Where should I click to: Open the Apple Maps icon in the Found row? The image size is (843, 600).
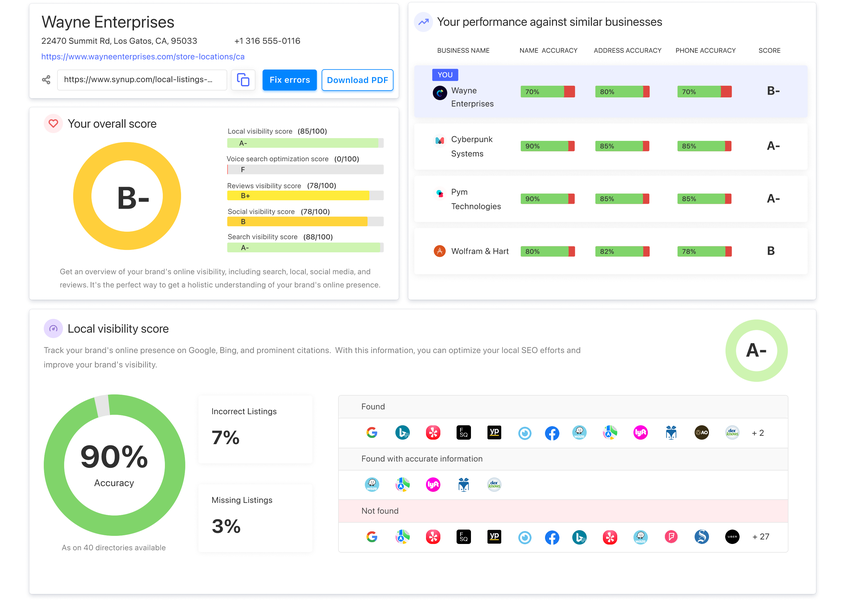(x=610, y=432)
